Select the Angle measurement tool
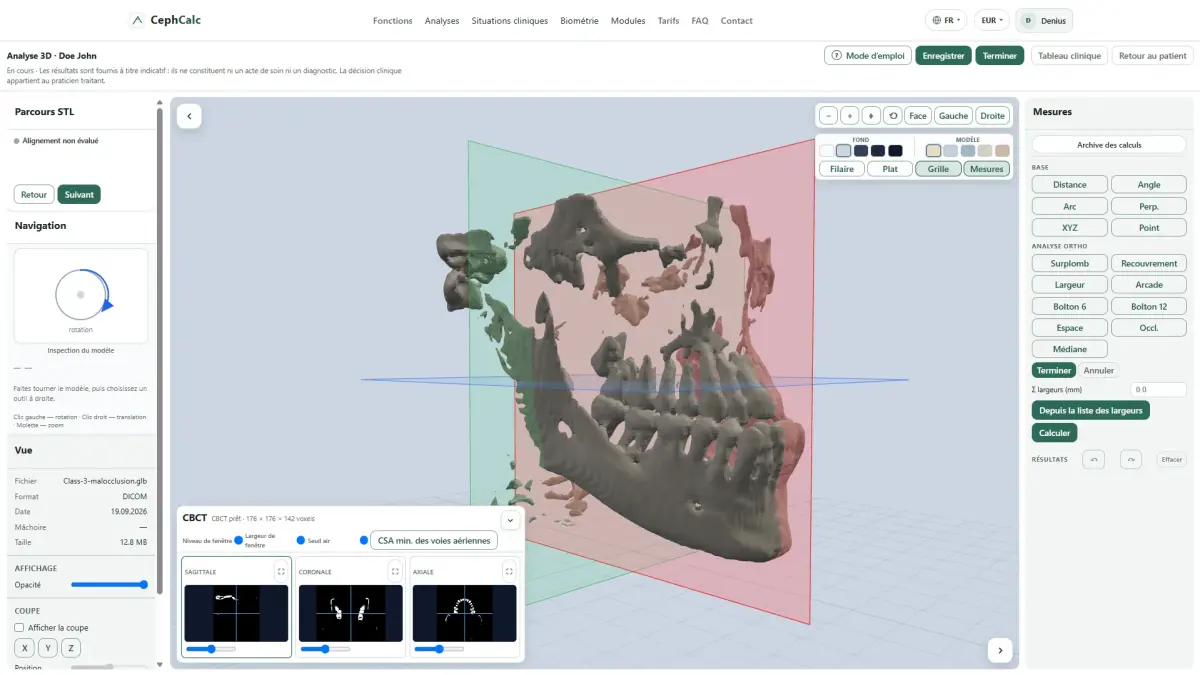Screen dimensions: 1200x675 [x=1149, y=185]
